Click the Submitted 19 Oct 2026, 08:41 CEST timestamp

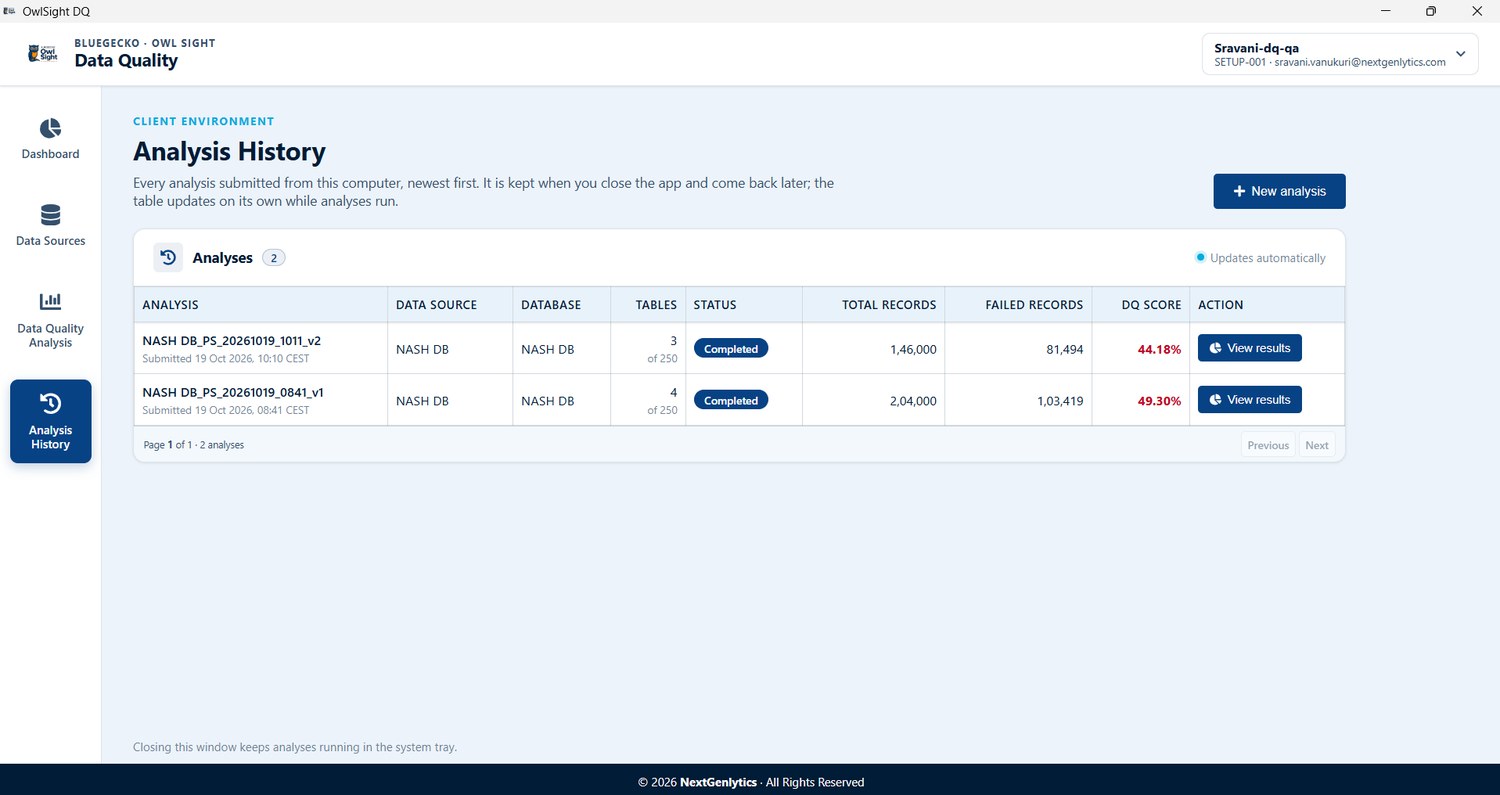[x=226, y=411]
